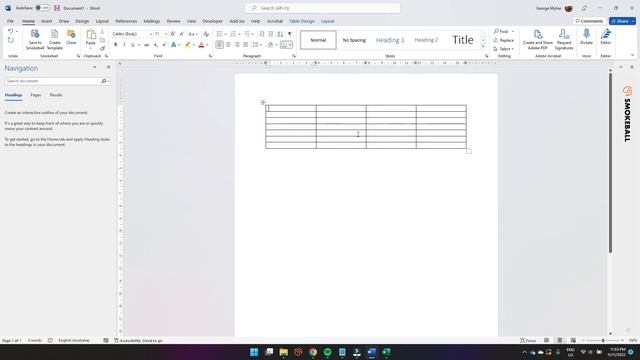Open the Borders dropdown in Paragraph group
640x360 pixels.
pyautogui.click(x=290, y=44)
